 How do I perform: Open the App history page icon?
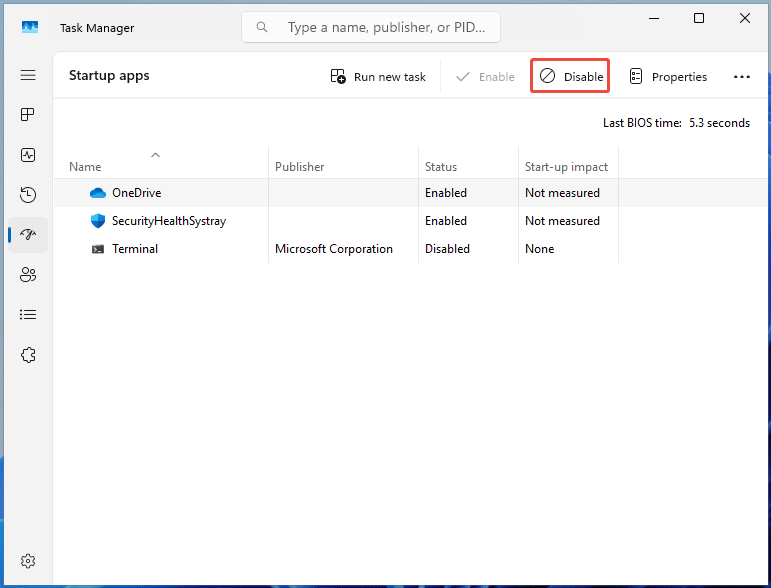28,195
